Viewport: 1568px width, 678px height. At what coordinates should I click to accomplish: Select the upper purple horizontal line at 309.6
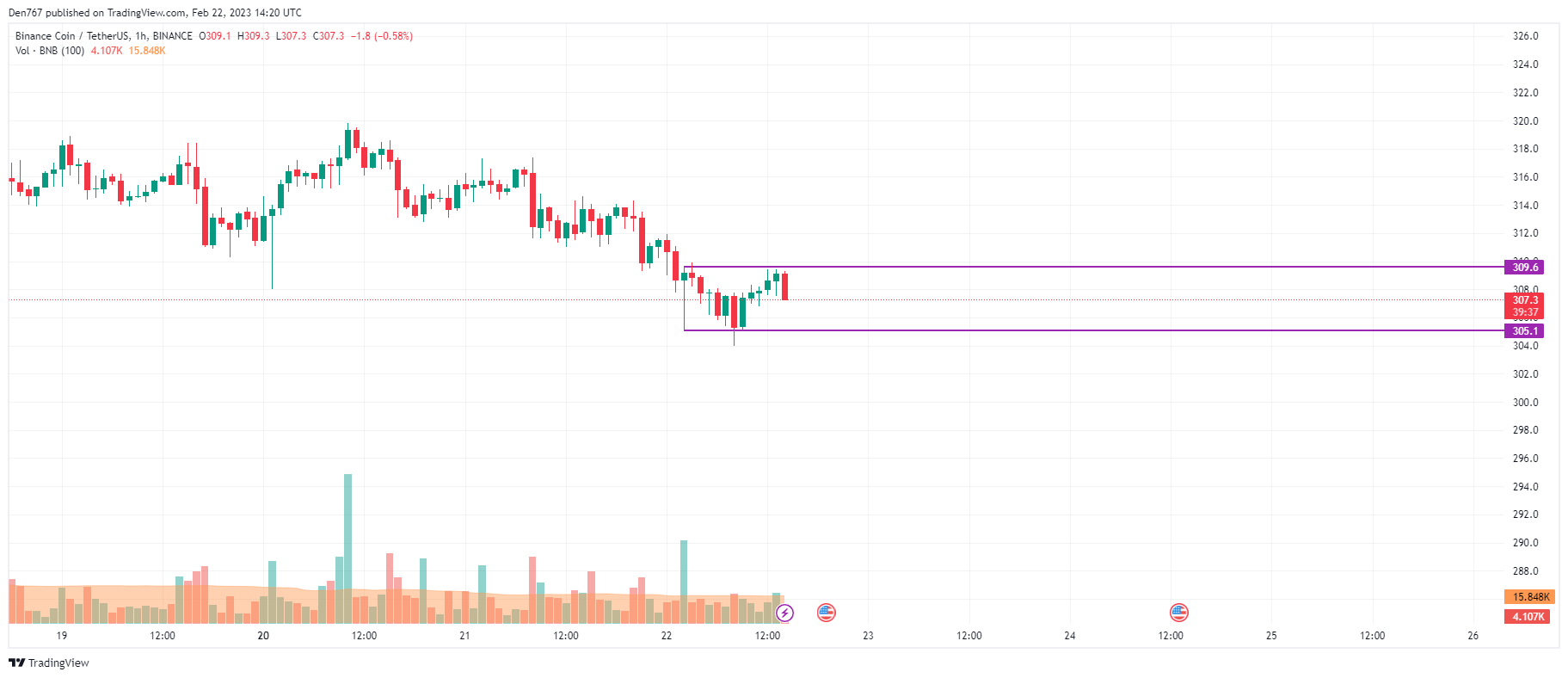click(x=1092, y=267)
